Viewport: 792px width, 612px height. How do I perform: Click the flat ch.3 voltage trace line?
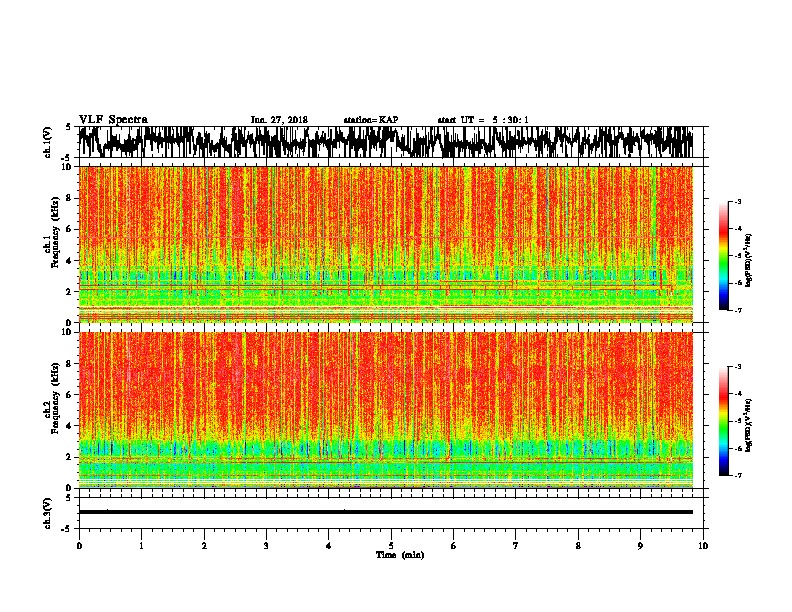tap(386, 512)
